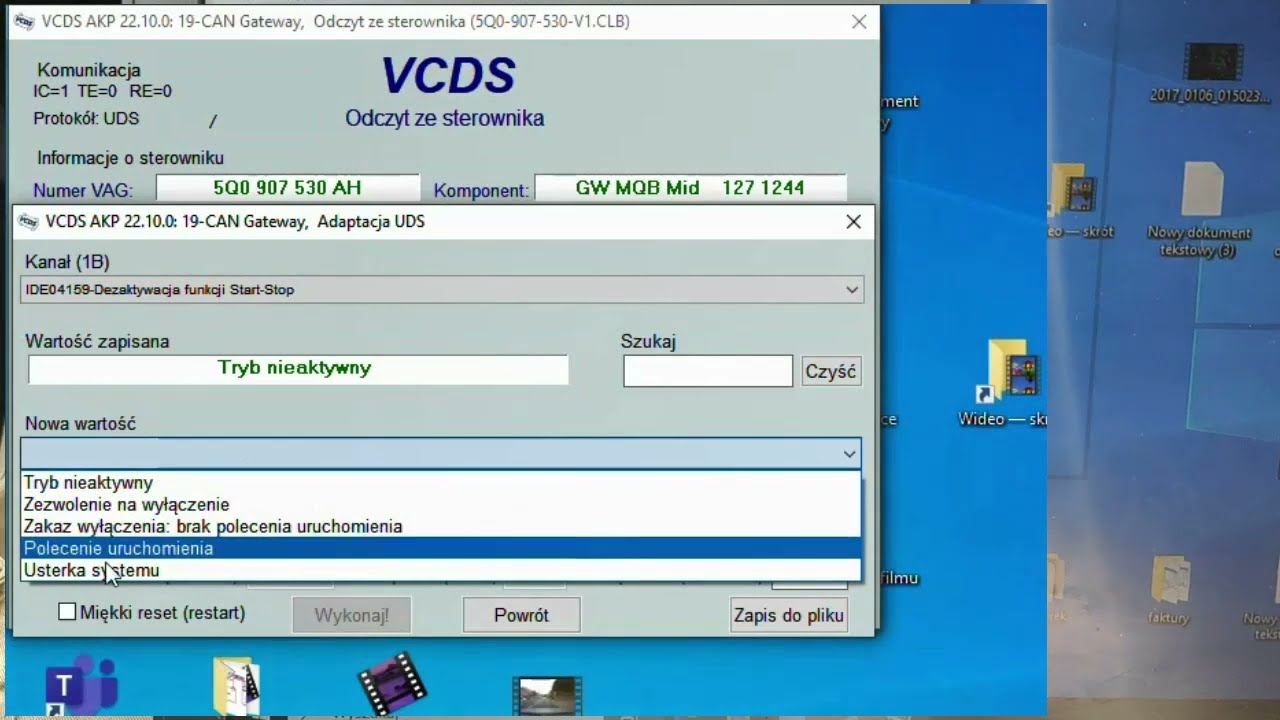
Task: Open the Kanal (1B) channel dropdown
Action: pyautogui.click(x=441, y=290)
